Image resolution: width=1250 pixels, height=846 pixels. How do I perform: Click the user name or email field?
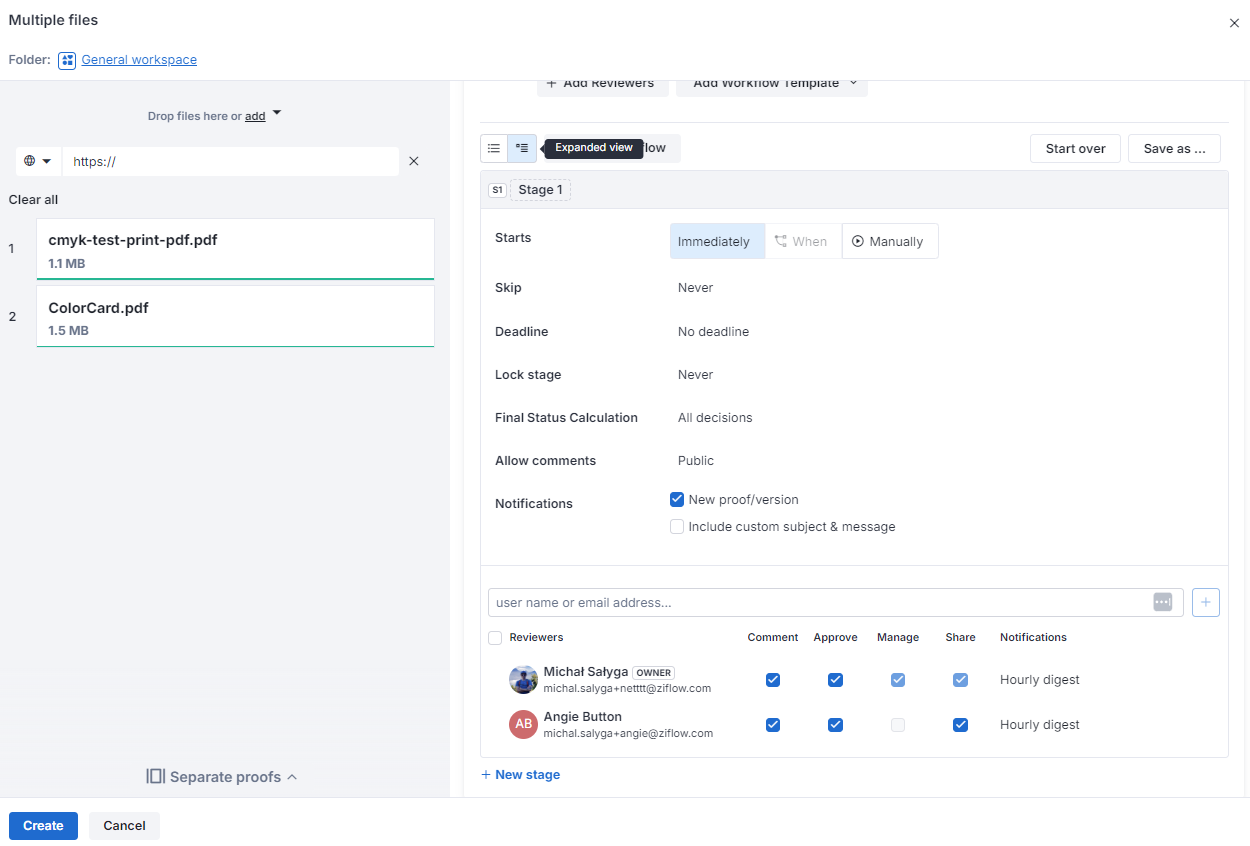pyautogui.click(x=820, y=602)
